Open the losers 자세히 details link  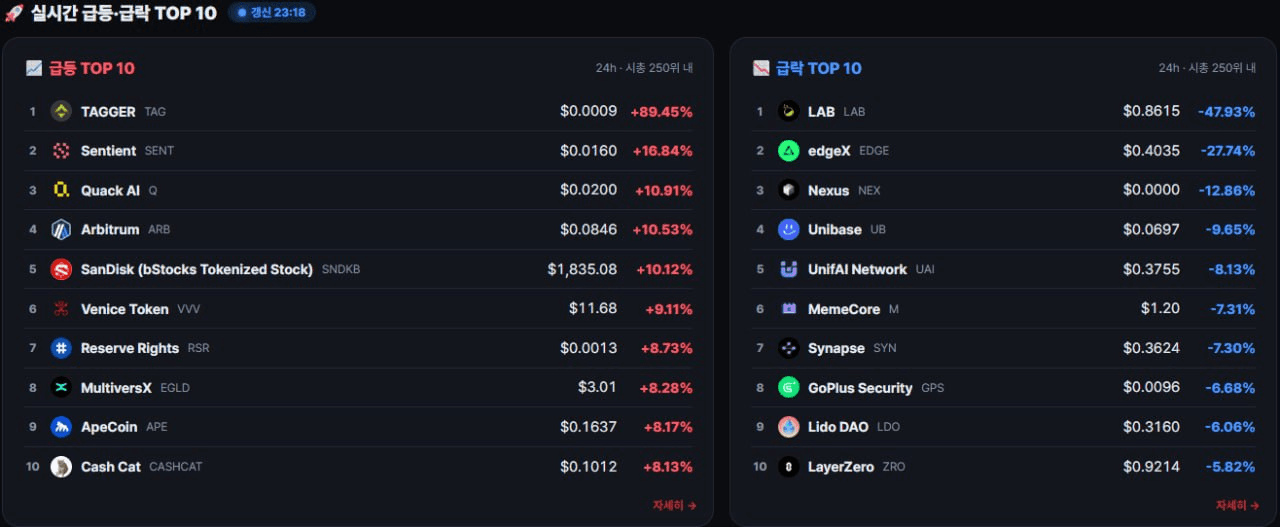[x=1238, y=505]
